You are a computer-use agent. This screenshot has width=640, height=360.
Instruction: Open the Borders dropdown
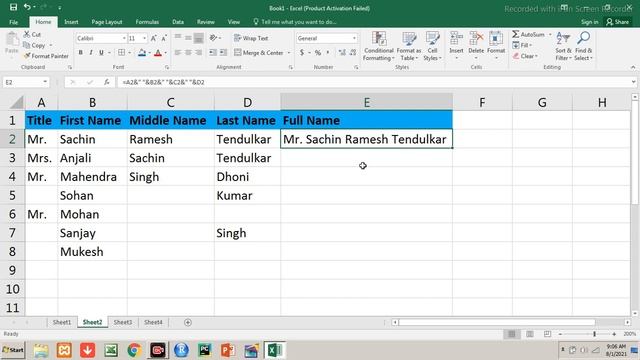[129, 53]
